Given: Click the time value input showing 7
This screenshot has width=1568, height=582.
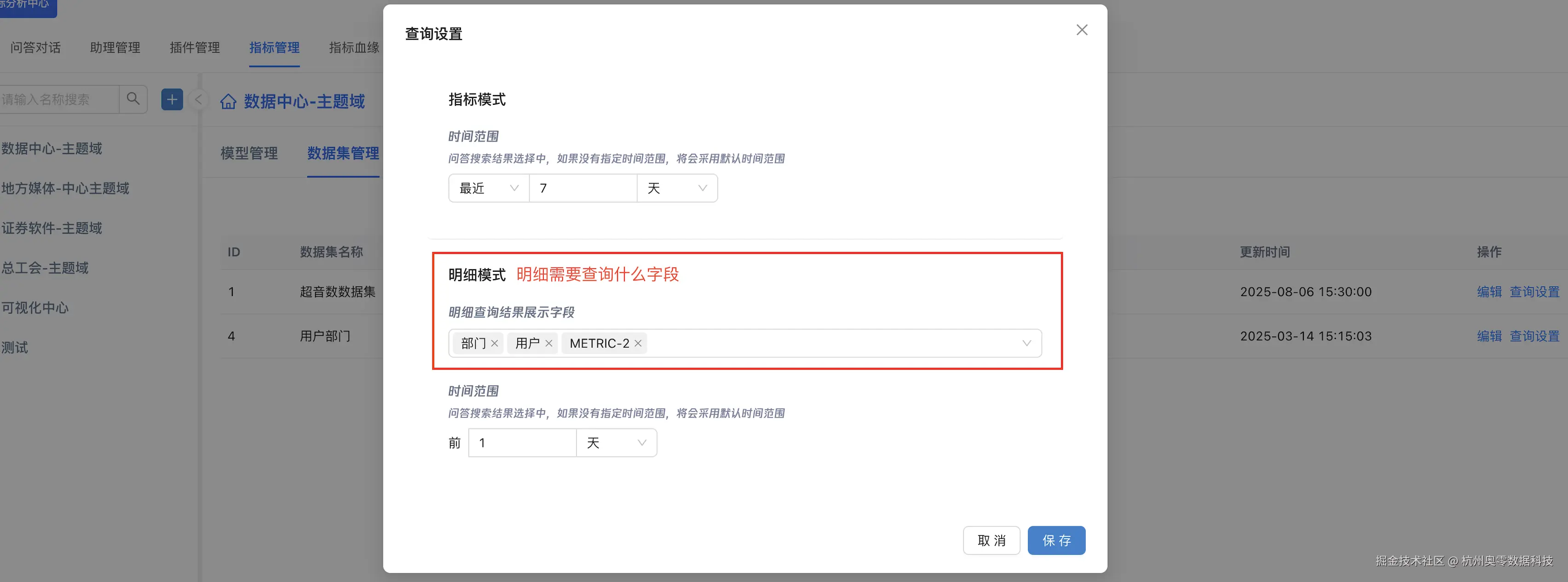Looking at the screenshot, I should point(582,188).
